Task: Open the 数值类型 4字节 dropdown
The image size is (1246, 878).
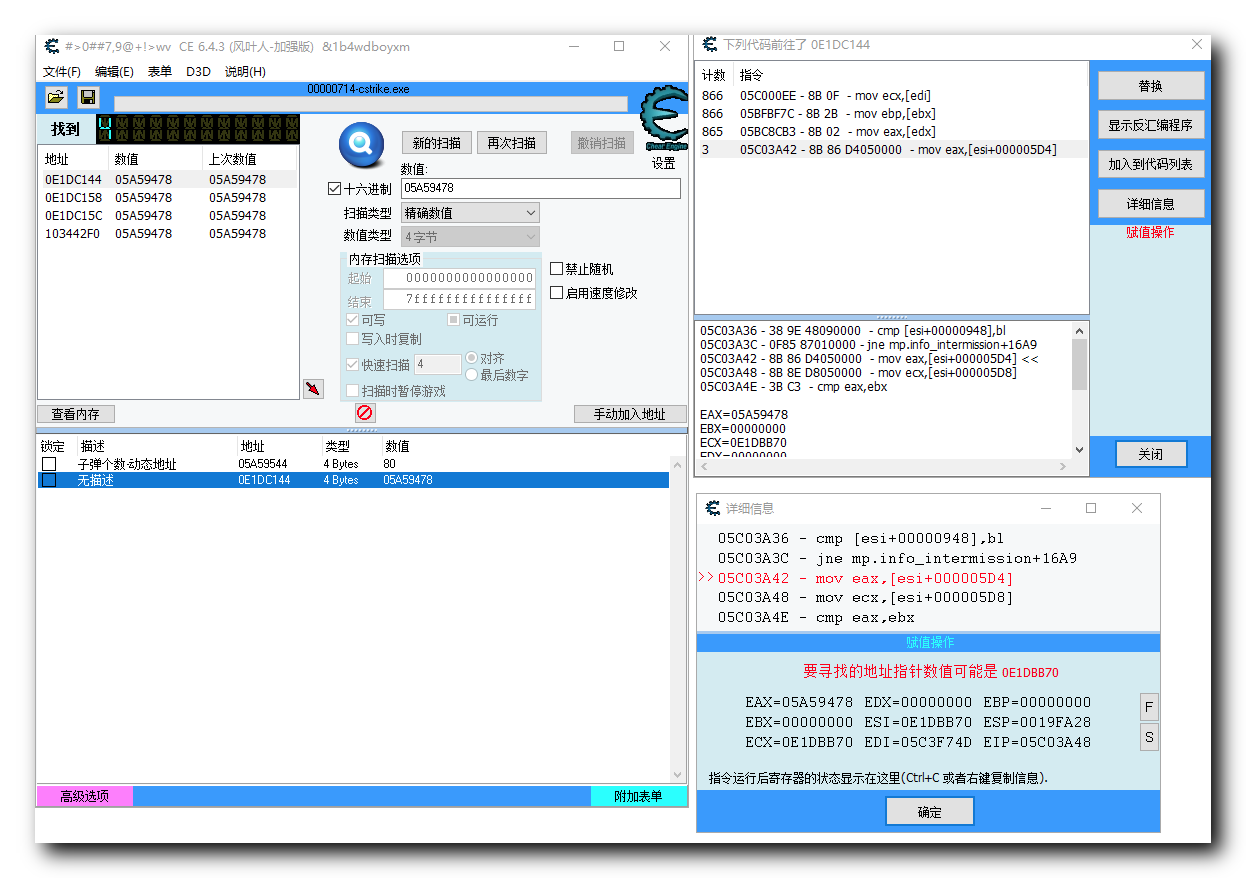Action: click(x=470, y=237)
